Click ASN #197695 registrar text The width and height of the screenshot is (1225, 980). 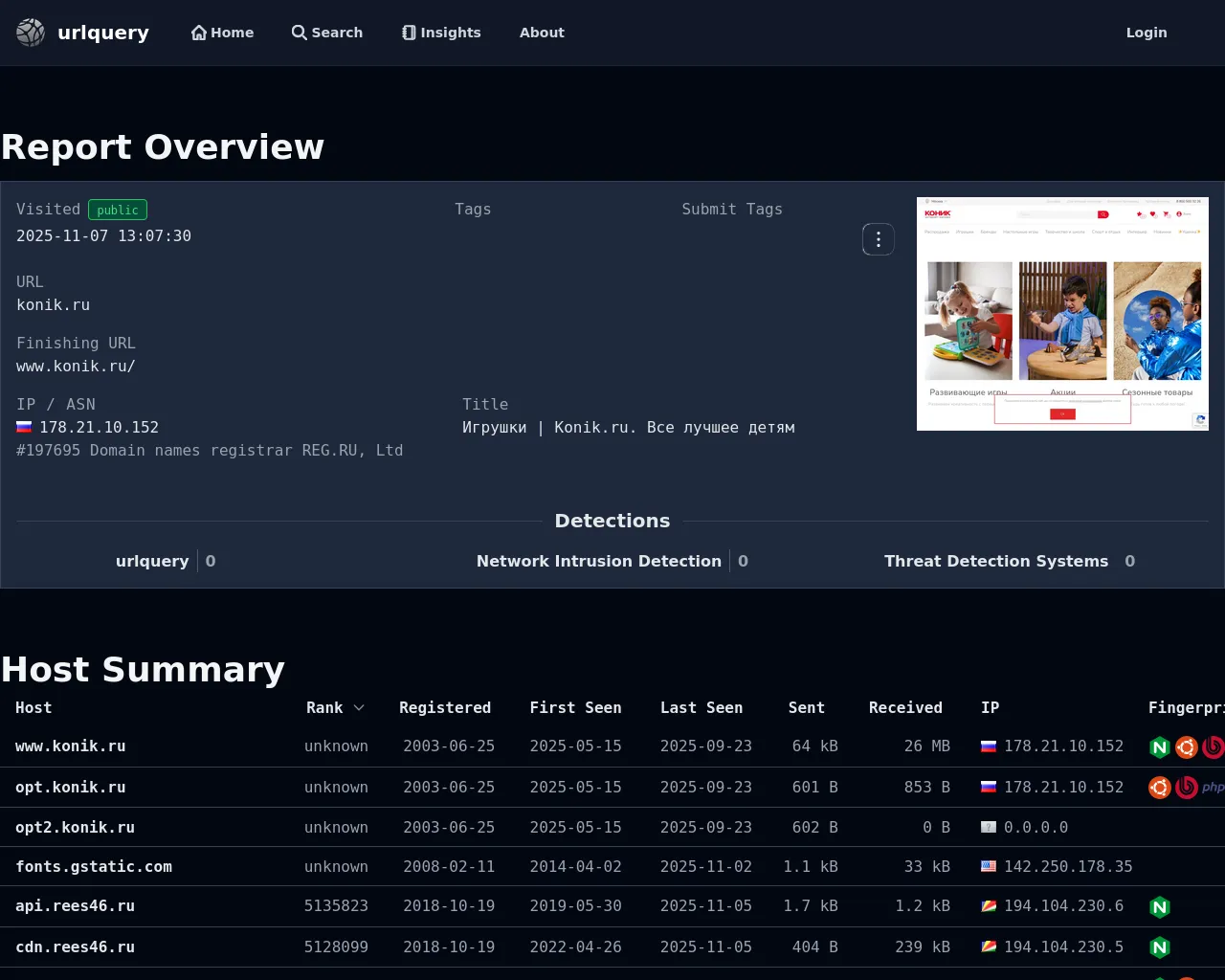[210, 451]
